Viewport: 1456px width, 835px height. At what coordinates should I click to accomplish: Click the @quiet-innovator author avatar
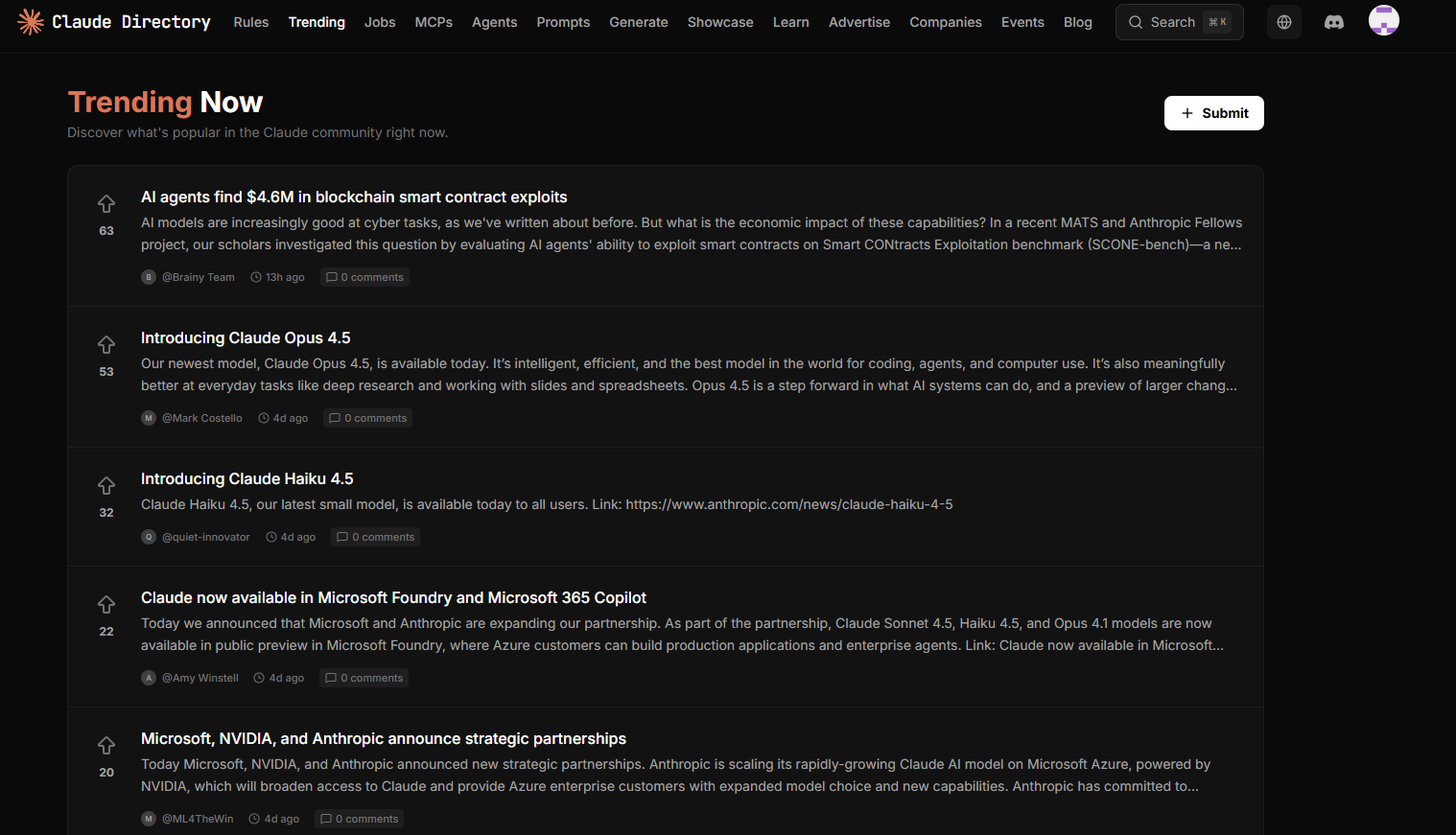[149, 537]
